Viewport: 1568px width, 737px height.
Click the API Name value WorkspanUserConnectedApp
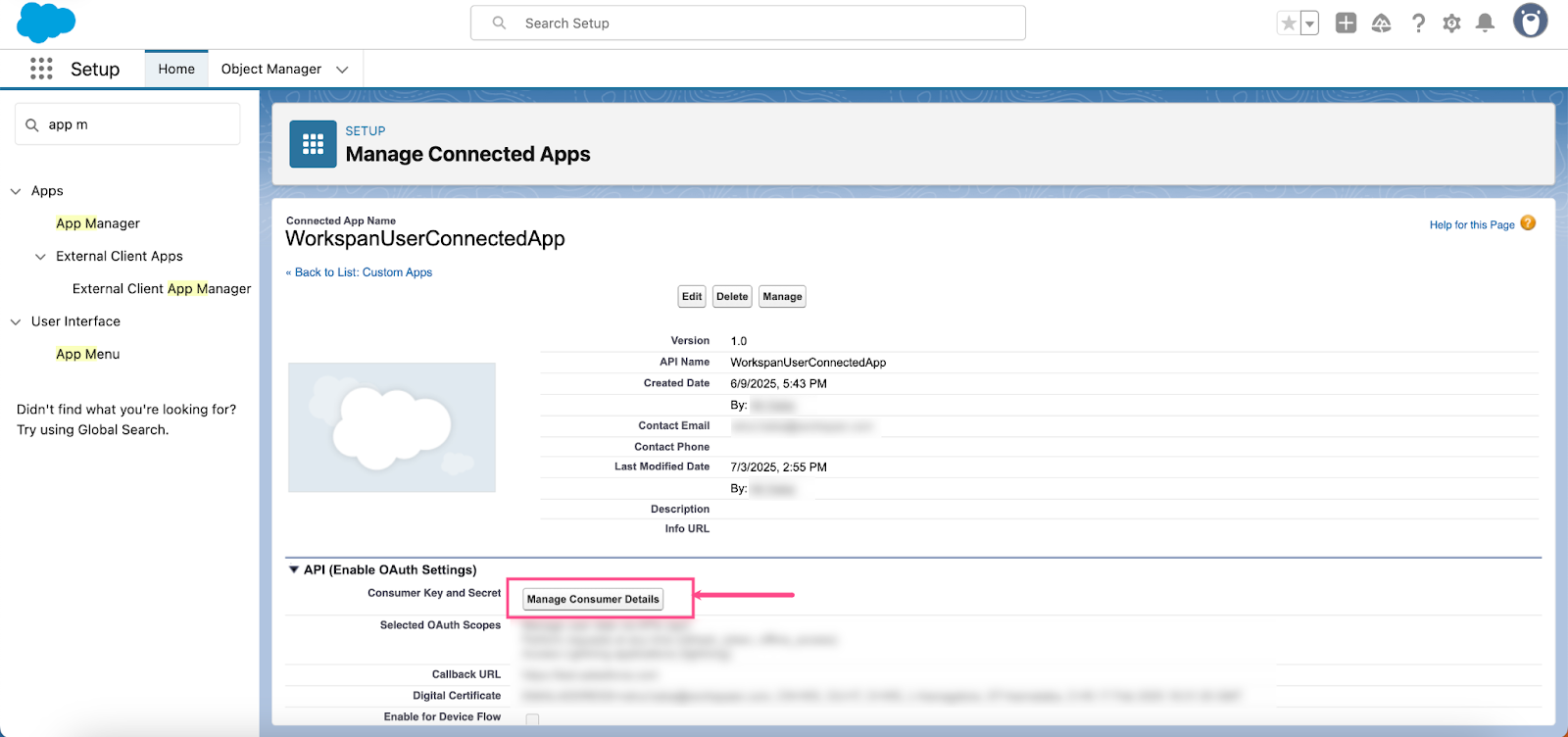pyautogui.click(x=808, y=363)
